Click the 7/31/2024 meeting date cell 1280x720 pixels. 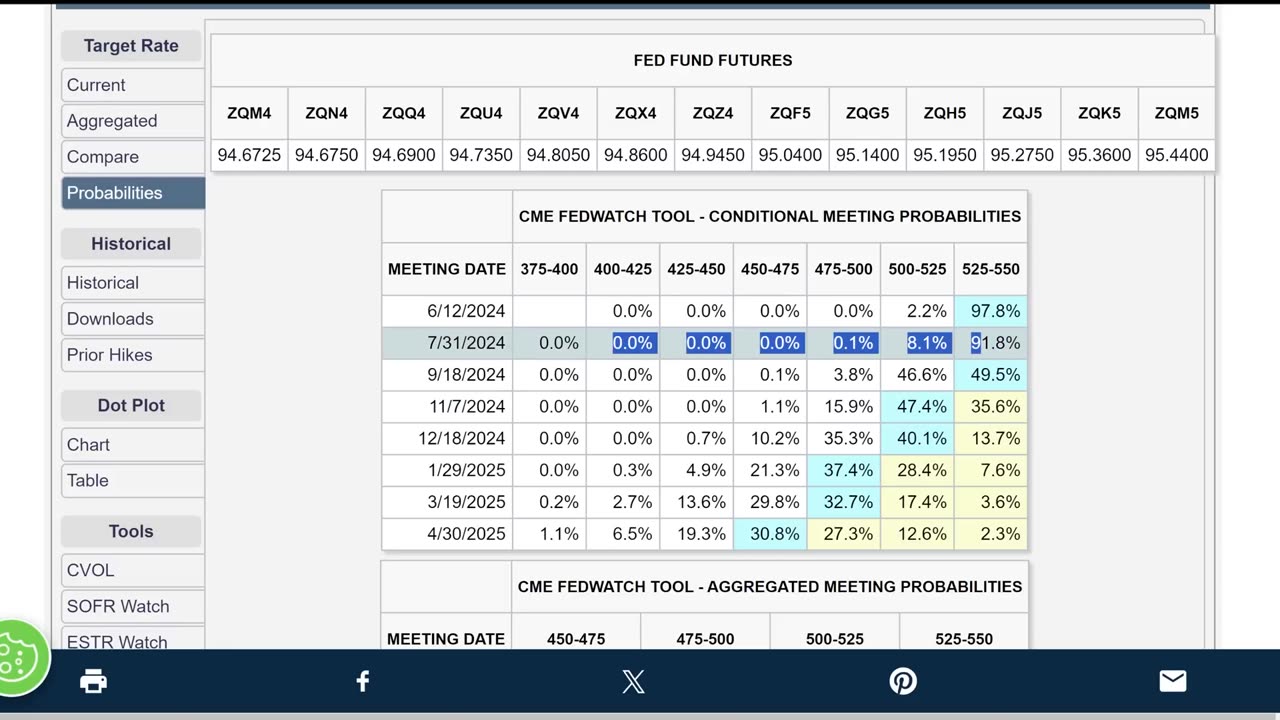pos(447,343)
